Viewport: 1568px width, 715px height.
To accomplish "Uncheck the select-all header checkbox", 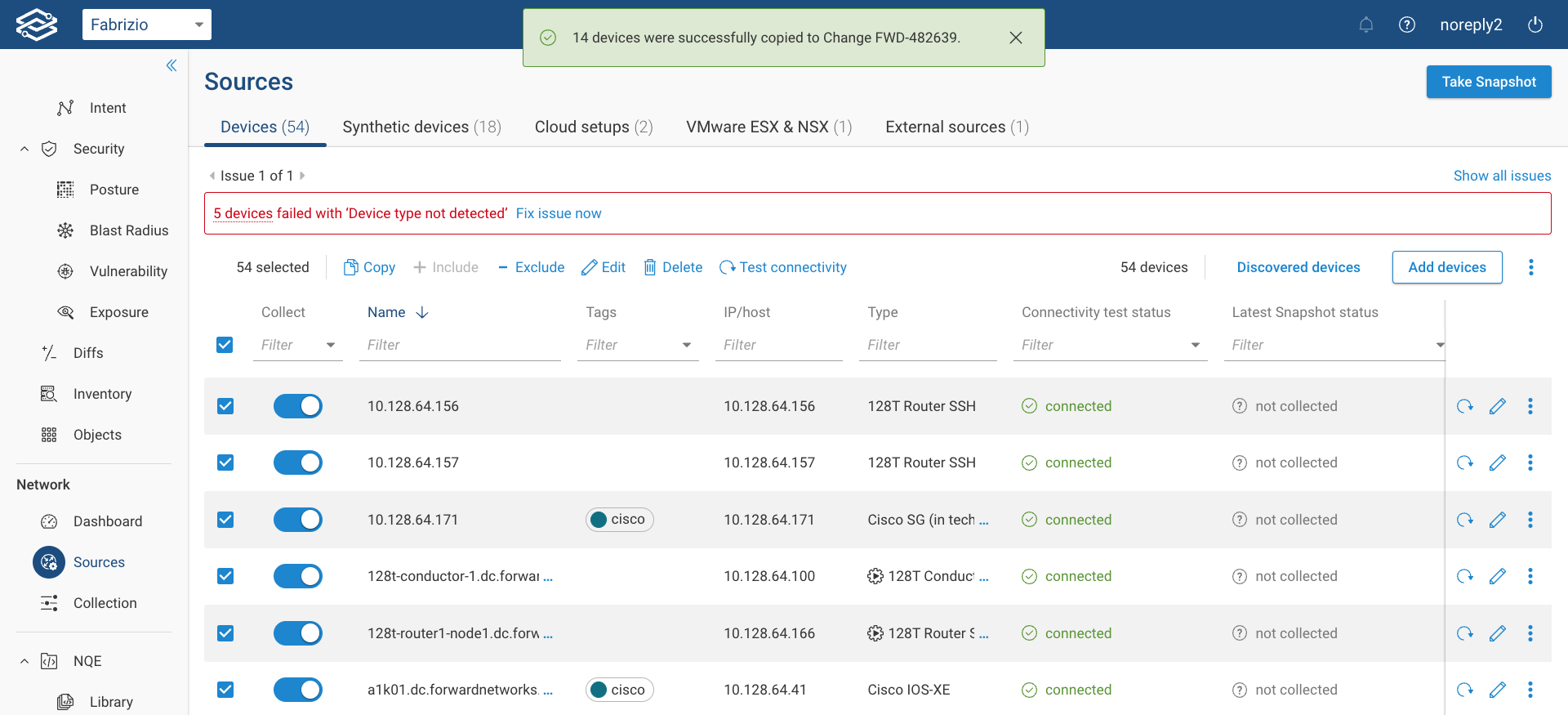I will 225,345.
